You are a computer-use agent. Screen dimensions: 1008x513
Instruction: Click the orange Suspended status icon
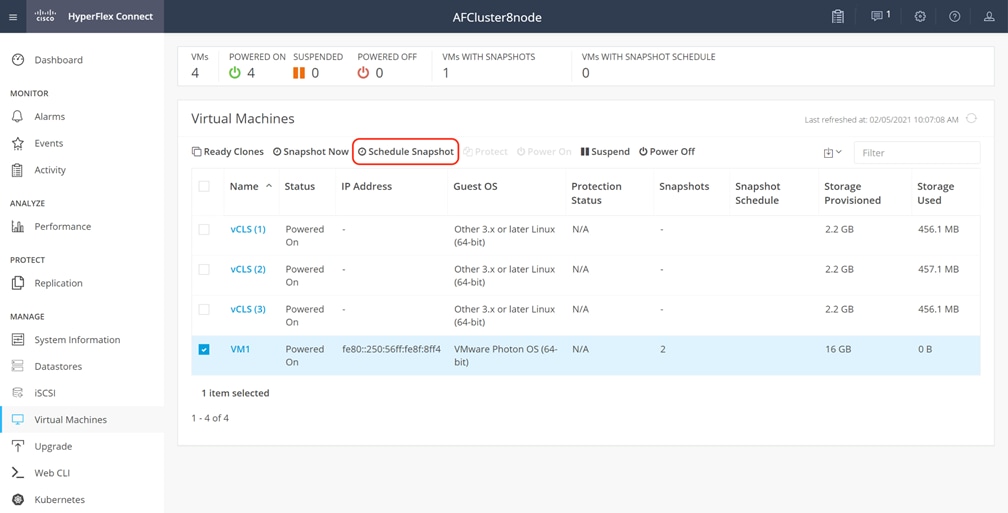pyautogui.click(x=299, y=73)
